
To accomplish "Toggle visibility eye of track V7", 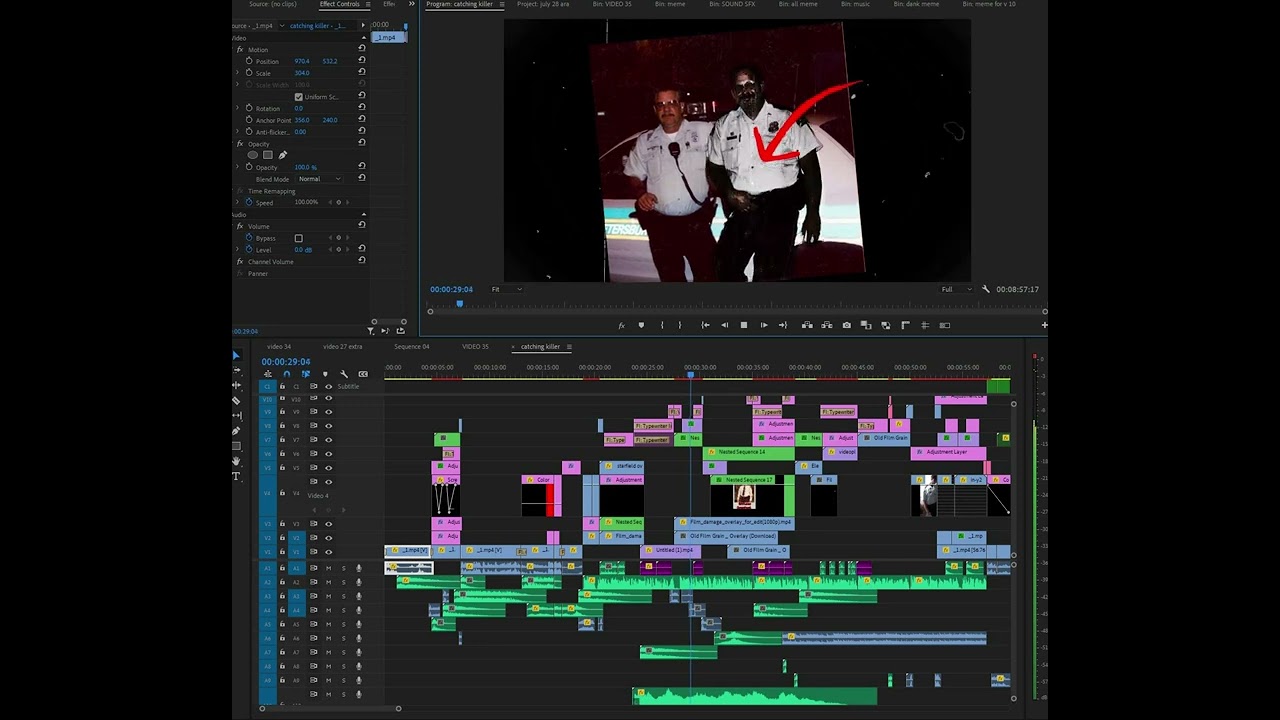I will point(328,440).
